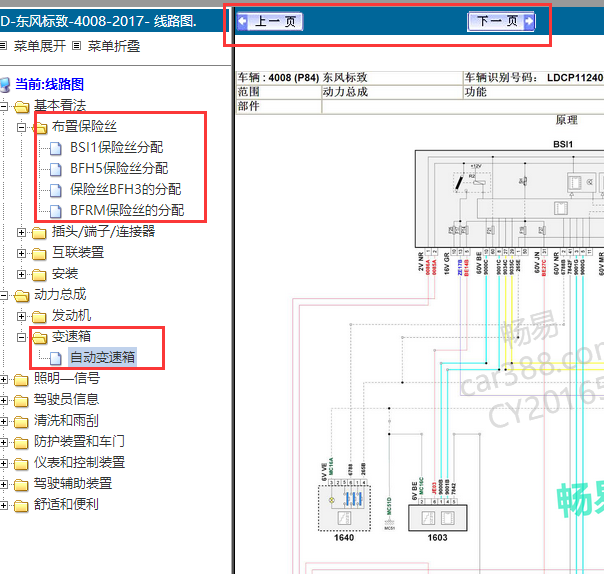Expand the 发动机 folder

tap(22, 316)
